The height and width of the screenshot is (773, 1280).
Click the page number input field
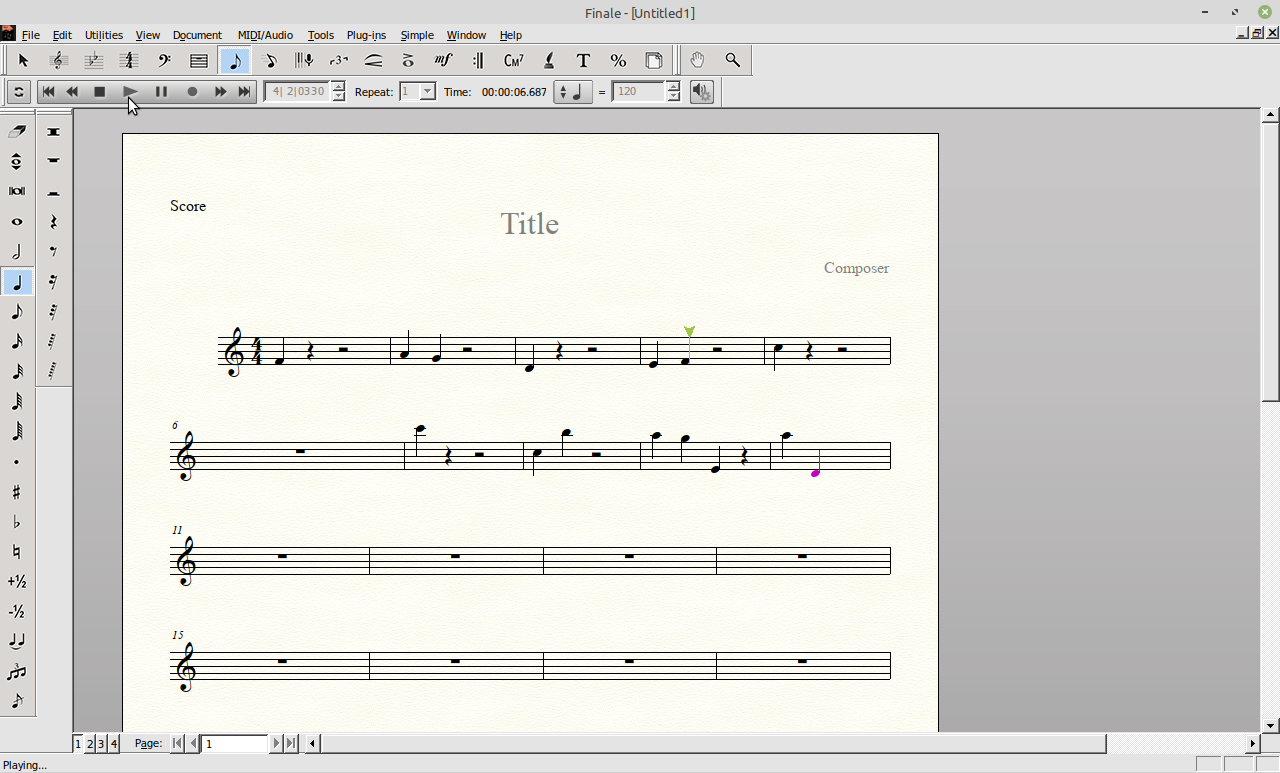coord(235,743)
